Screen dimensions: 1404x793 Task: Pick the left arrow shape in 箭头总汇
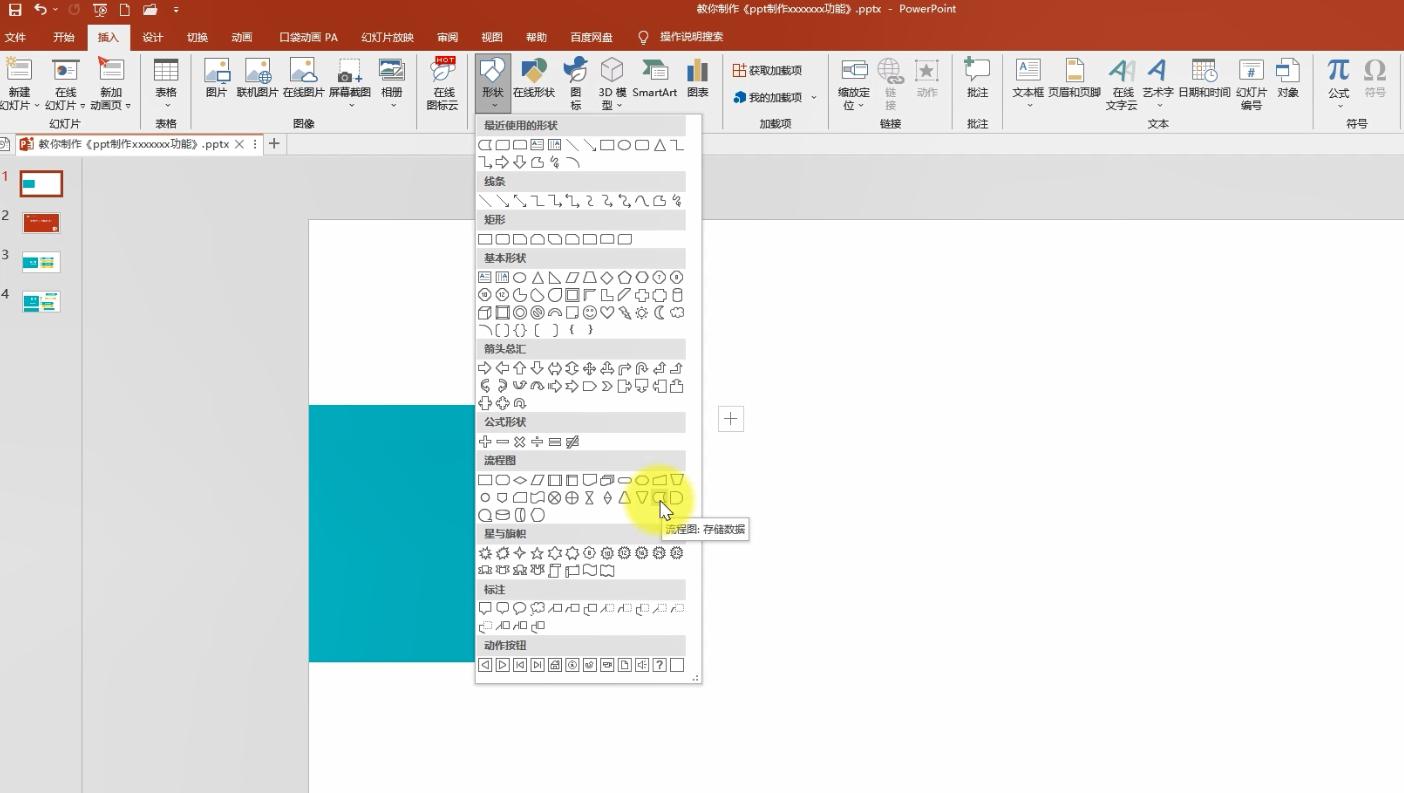pos(502,369)
